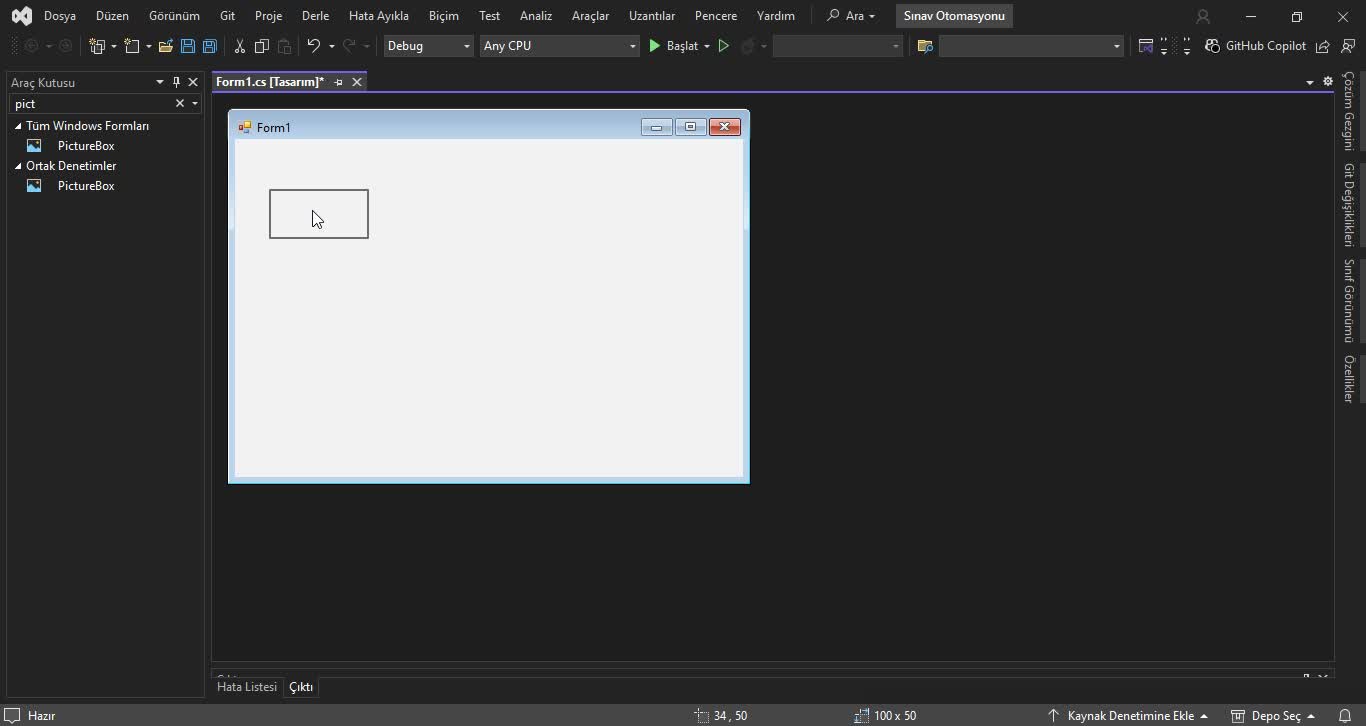Open the Araçlar menu
The height and width of the screenshot is (726, 1366).
tap(590, 16)
